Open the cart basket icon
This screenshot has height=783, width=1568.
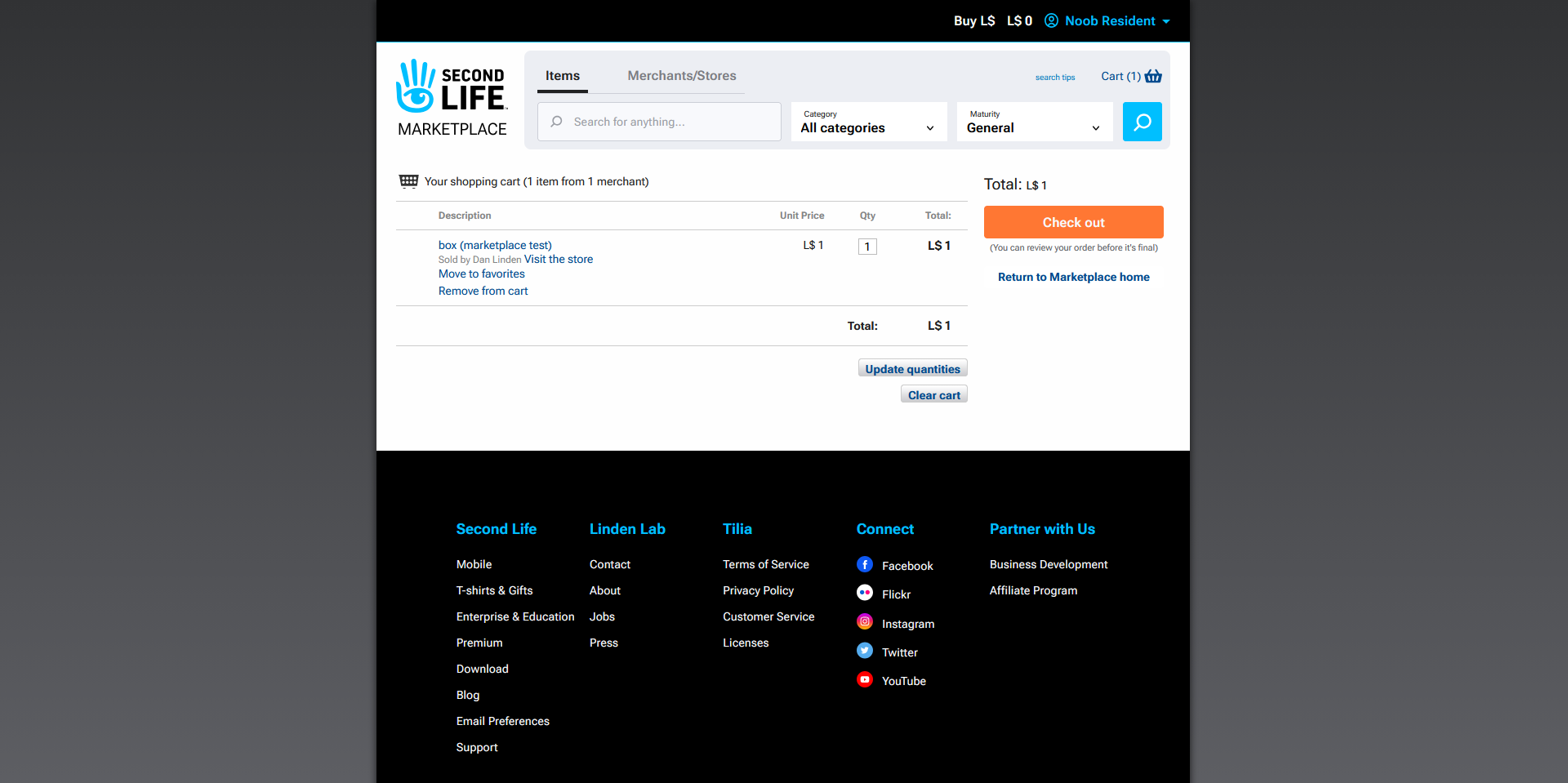[1153, 76]
